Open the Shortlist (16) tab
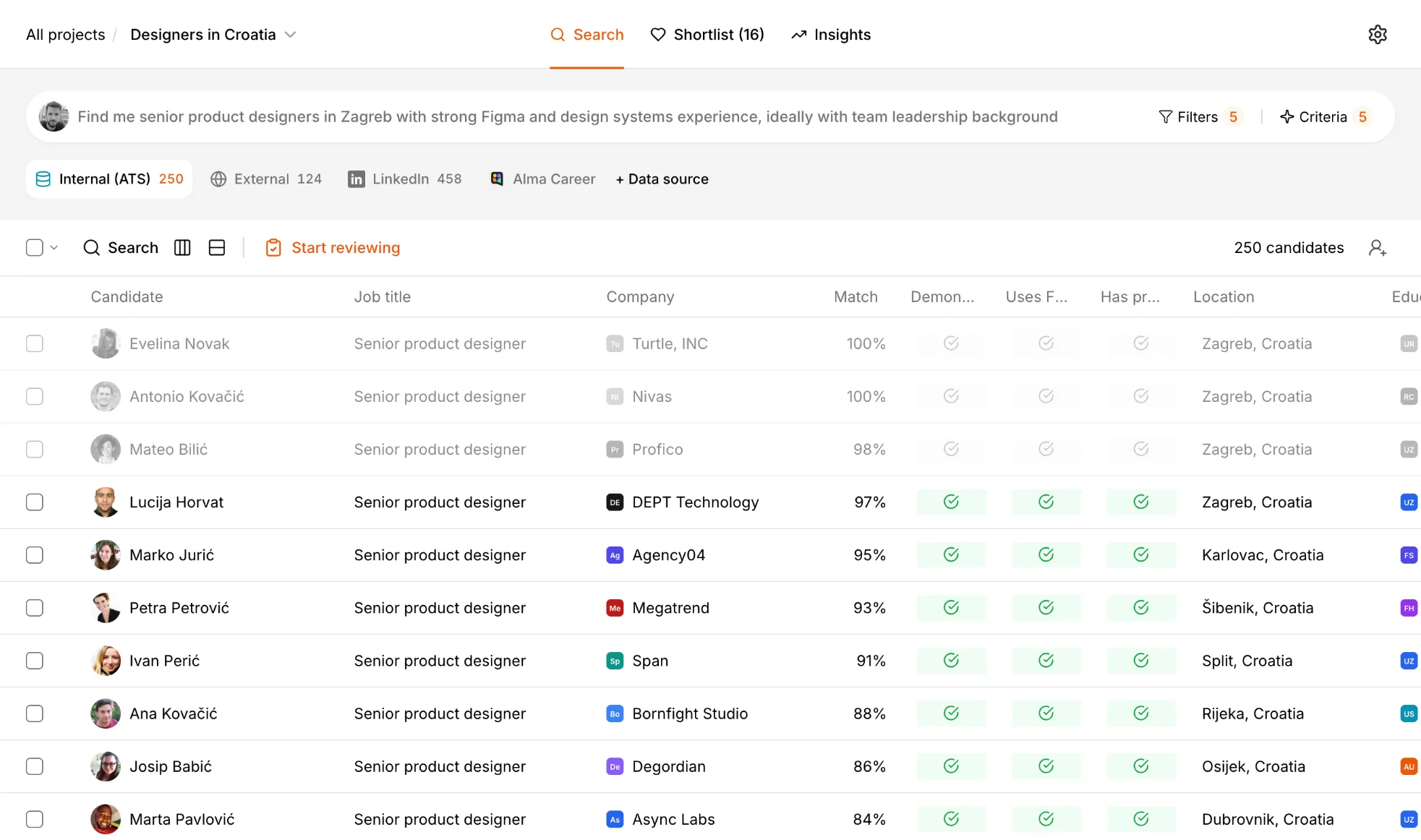This screenshot has height=840, width=1421. (x=707, y=35)
